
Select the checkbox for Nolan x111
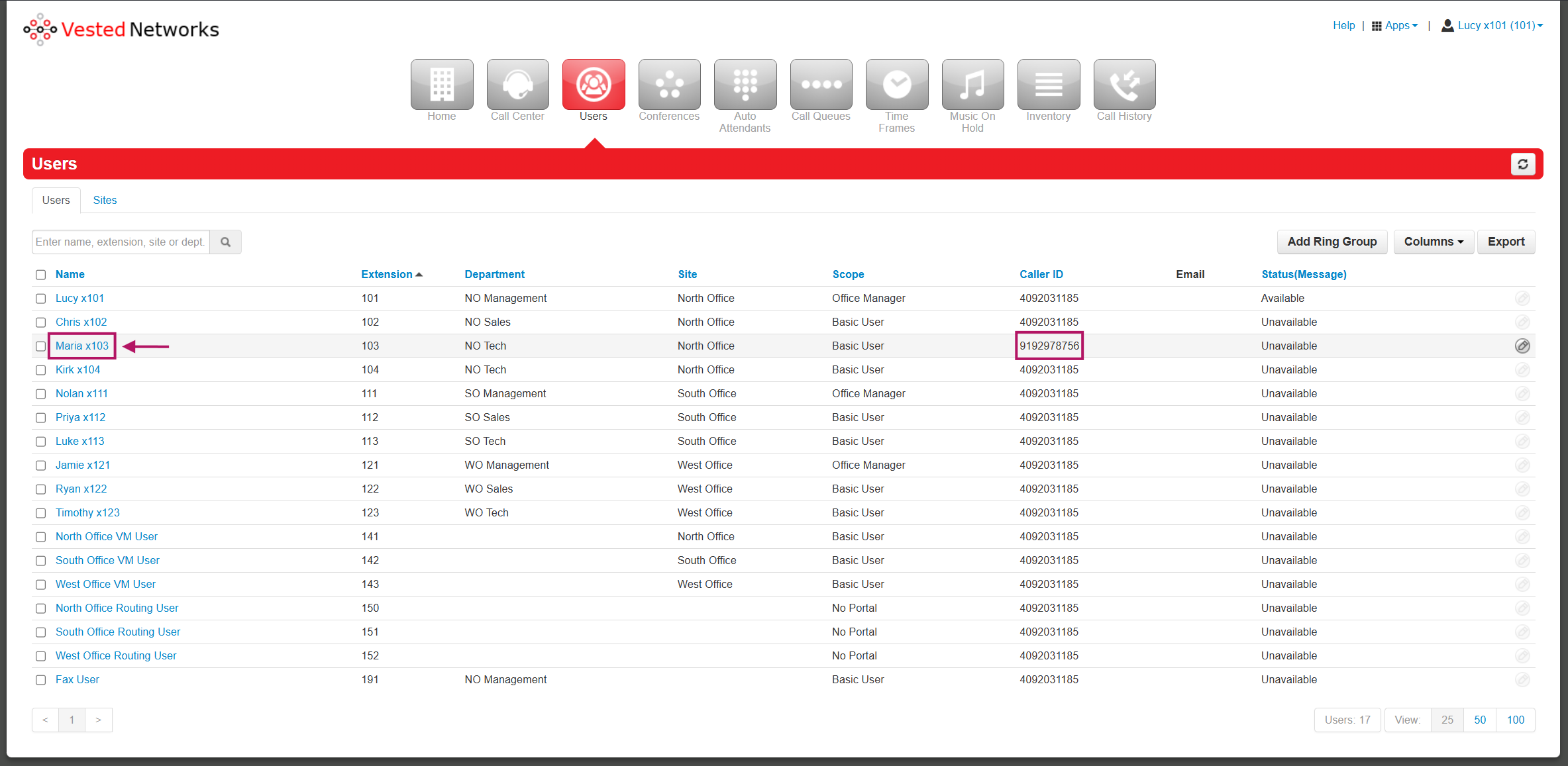(41, 394)
